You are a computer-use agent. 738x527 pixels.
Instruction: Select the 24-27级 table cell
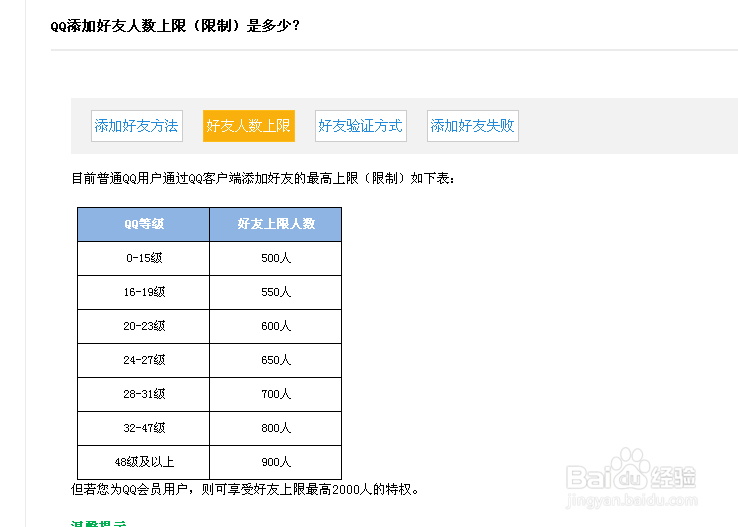pos(144,360)
